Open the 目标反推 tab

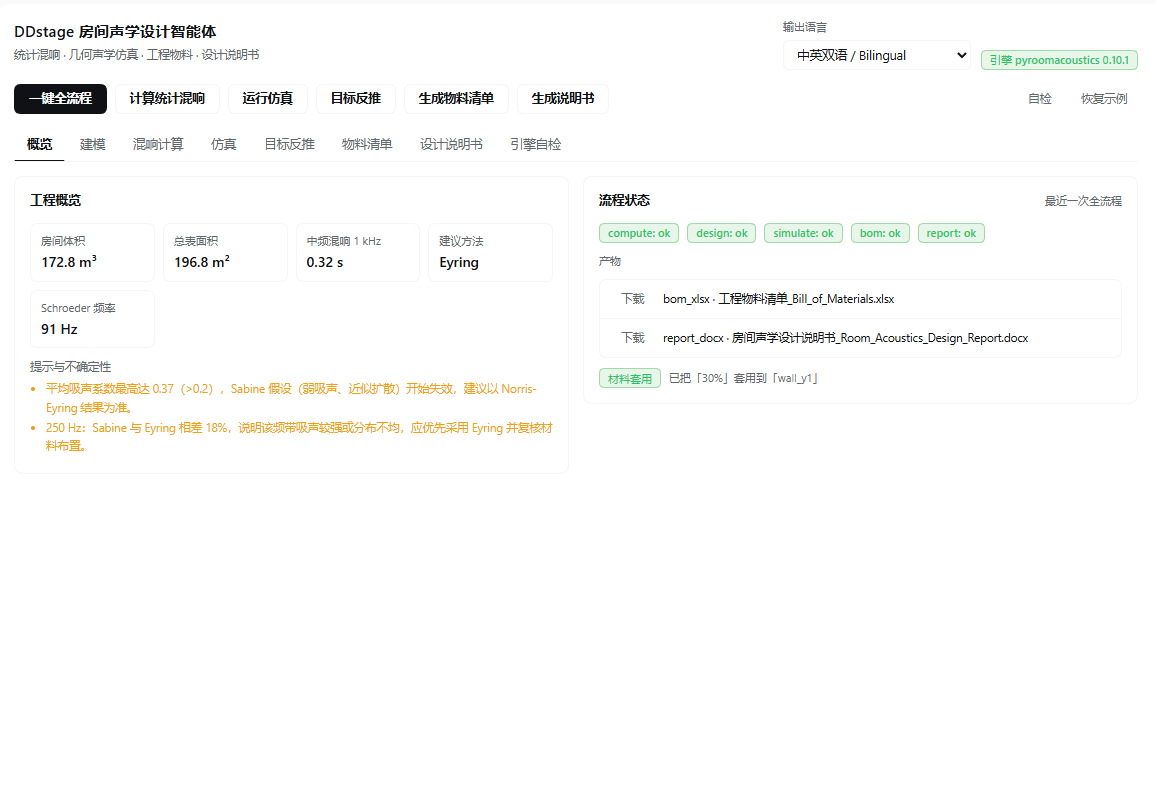coord(290,145)
